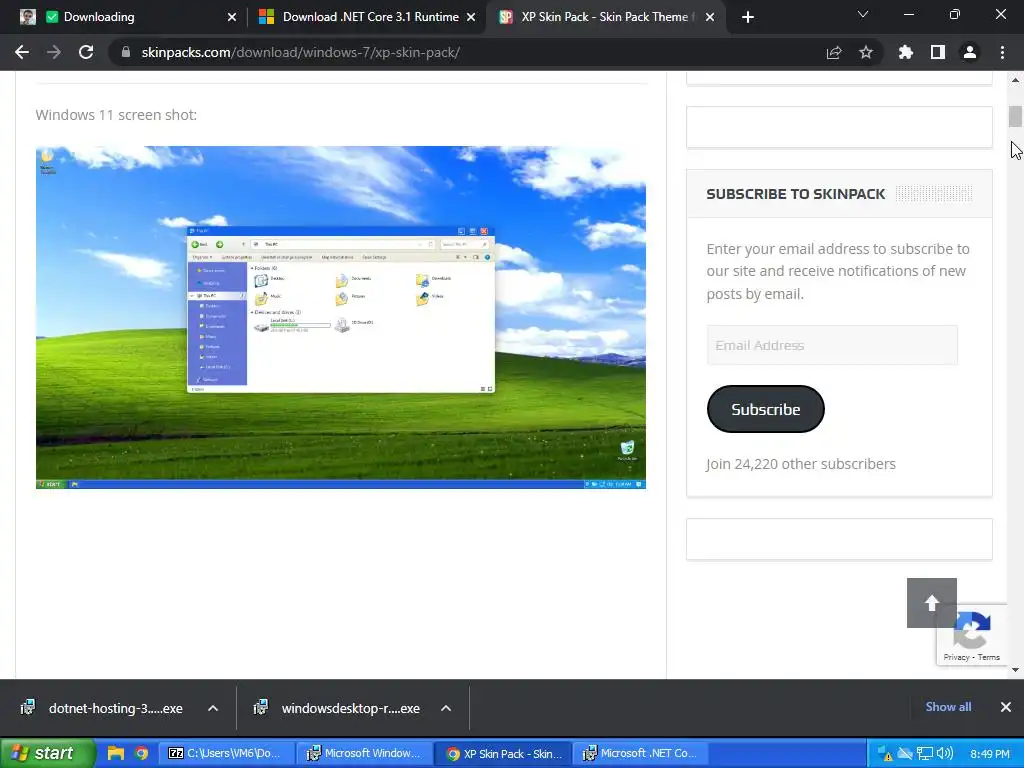Image resolution: width=1024 pixels, height=768 pixels.
Task: Expand options for windowsdesktop-r download
Action: (x=446, y=708)
